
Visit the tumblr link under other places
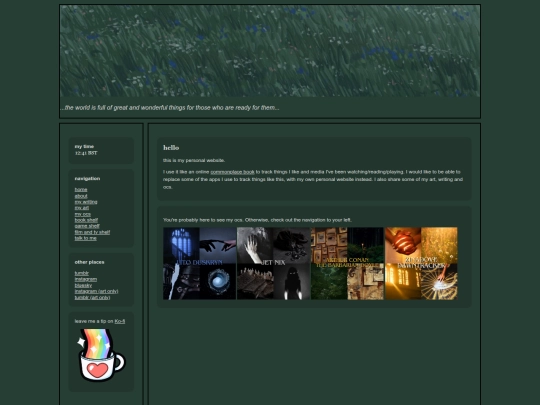pyautogui.click(x=82, y=273)
